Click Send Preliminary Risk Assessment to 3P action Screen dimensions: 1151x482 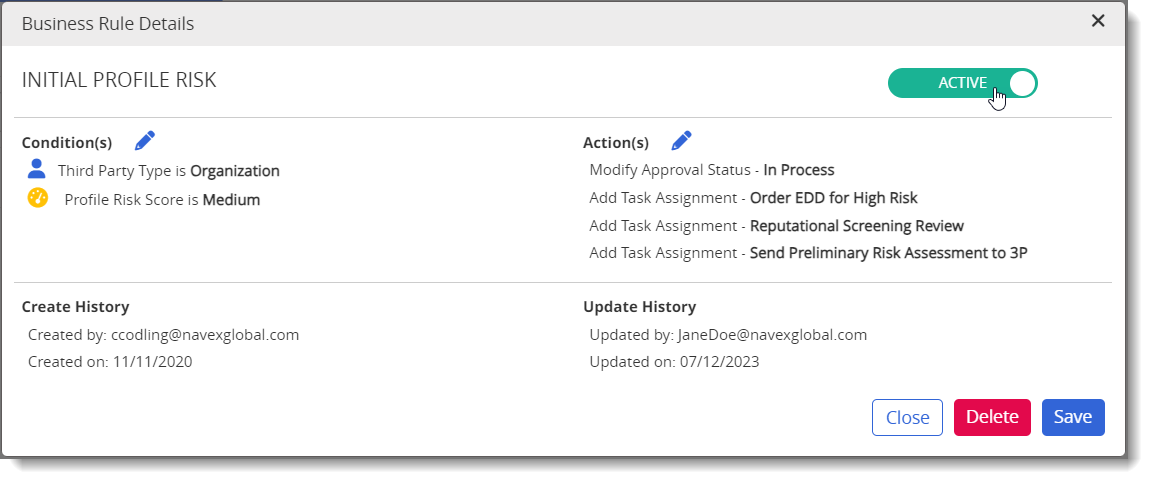click(808, 253)
